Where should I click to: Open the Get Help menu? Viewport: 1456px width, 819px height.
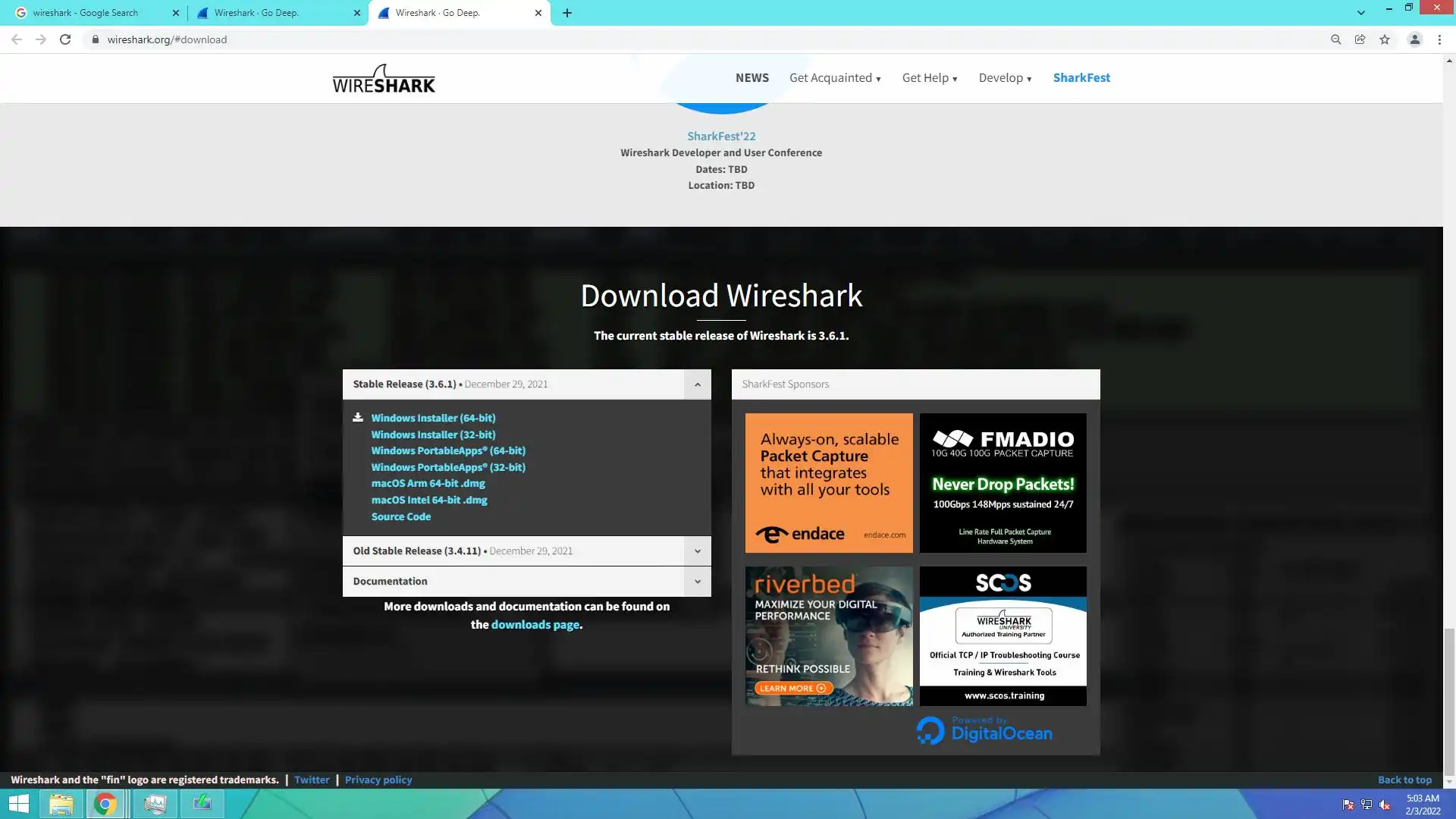tap(929, 78)
